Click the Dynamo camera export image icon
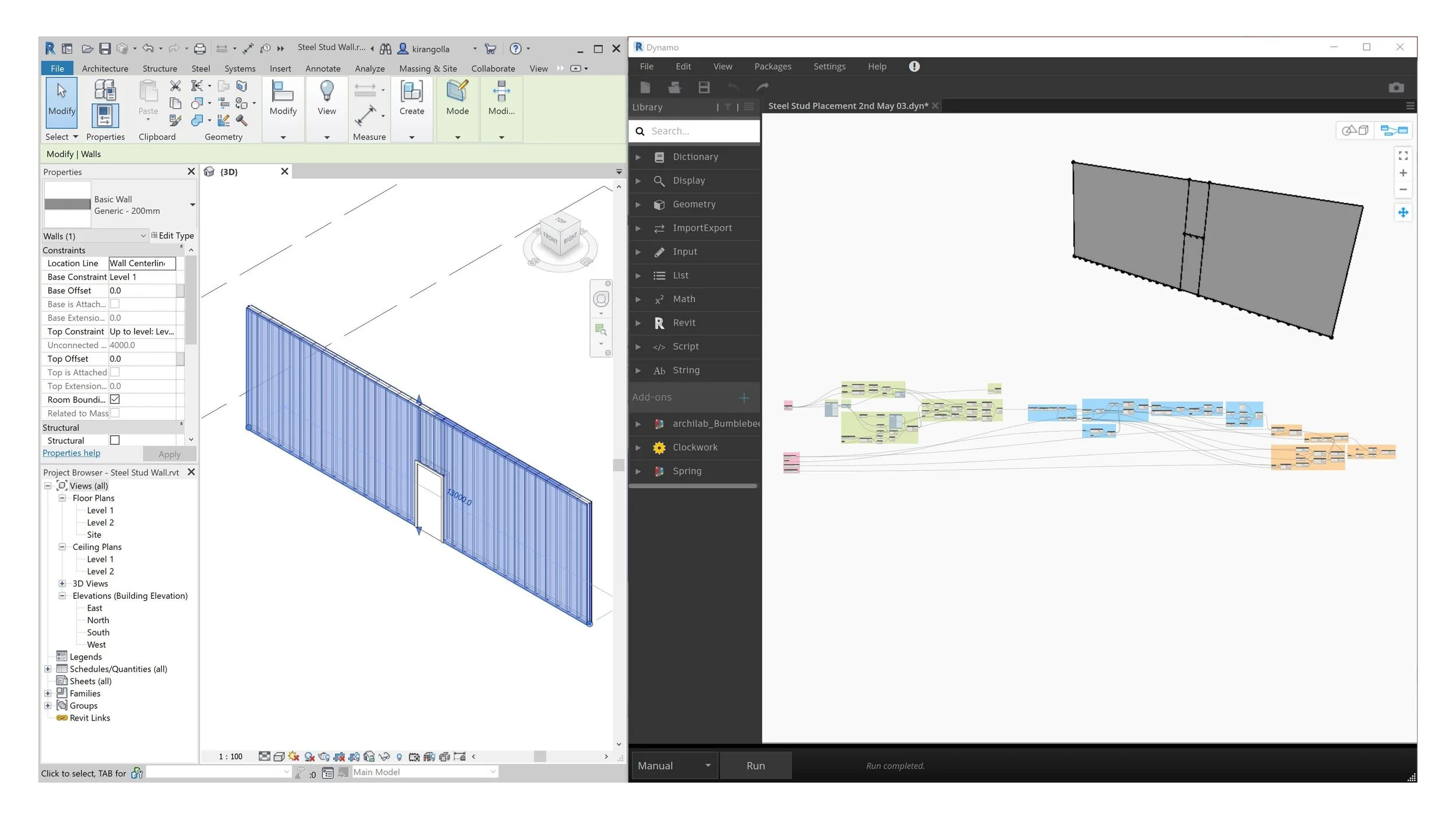1456x819 pixels. 1395,87
